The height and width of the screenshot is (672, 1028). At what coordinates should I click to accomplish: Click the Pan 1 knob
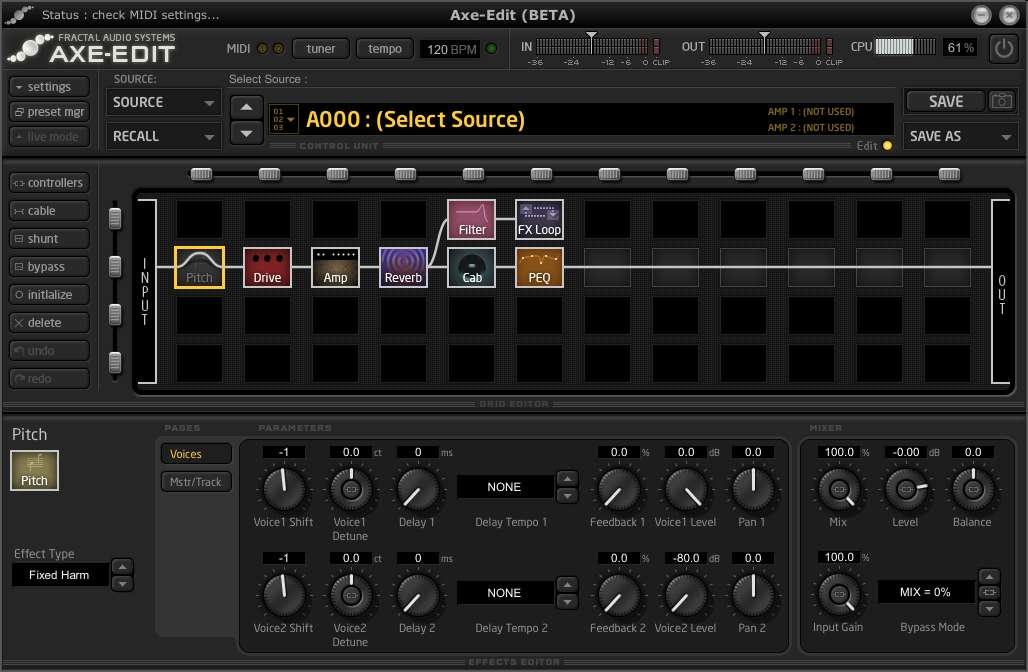click(x=753, y=489)
